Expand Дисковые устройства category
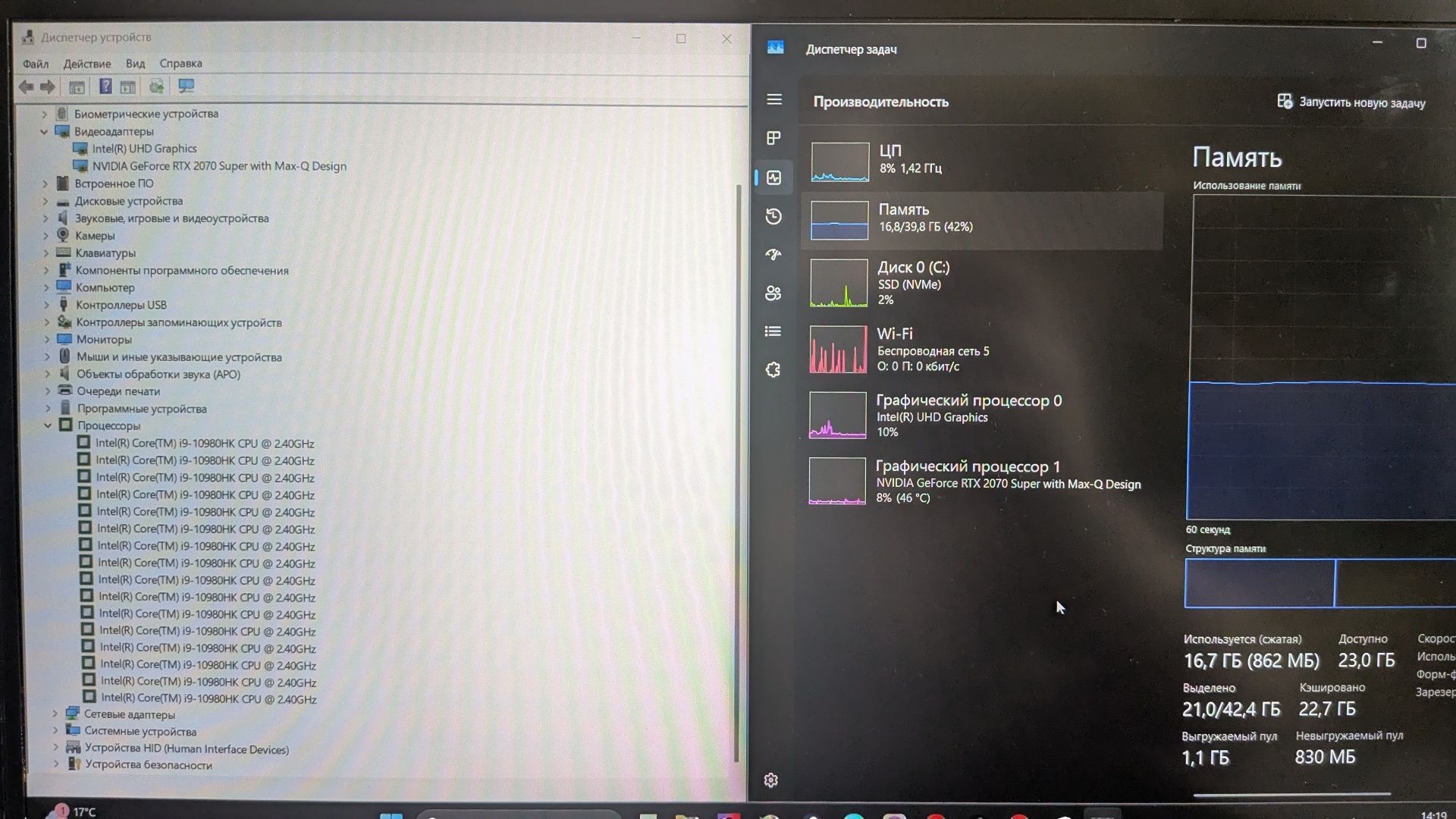Viewport: 1456px width, 819px height. (45, 201)
